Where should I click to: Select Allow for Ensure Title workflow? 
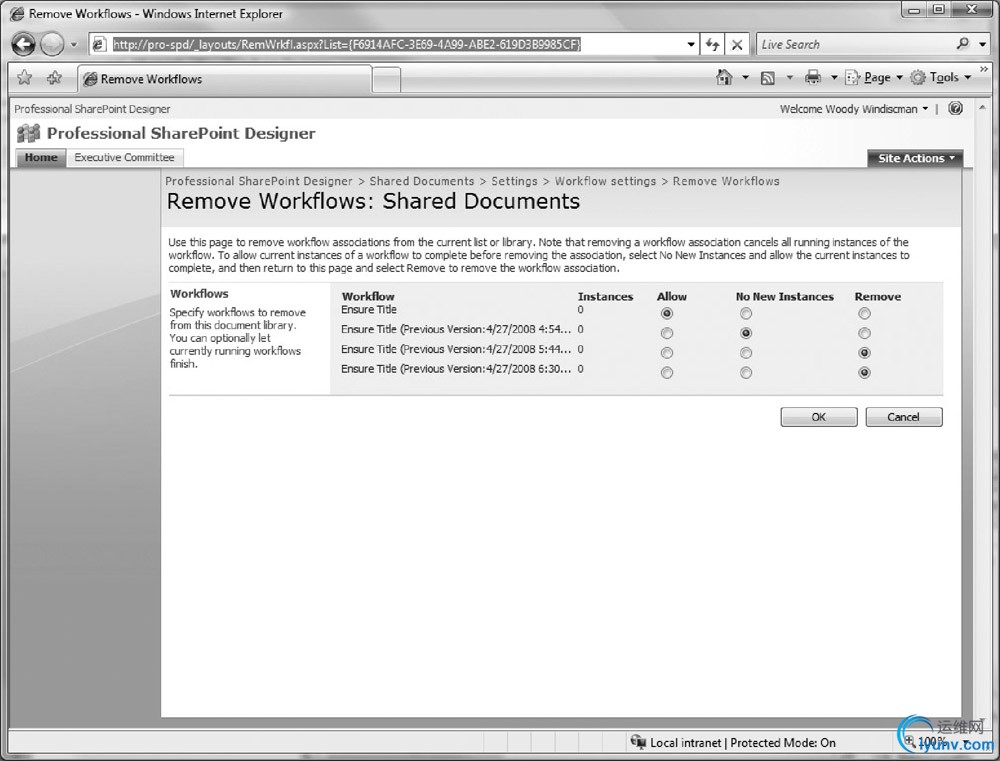(x=666, y=313)
